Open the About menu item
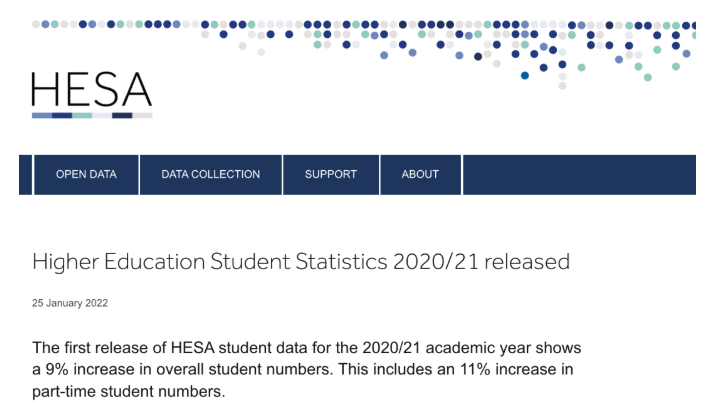 pos(420,174)
